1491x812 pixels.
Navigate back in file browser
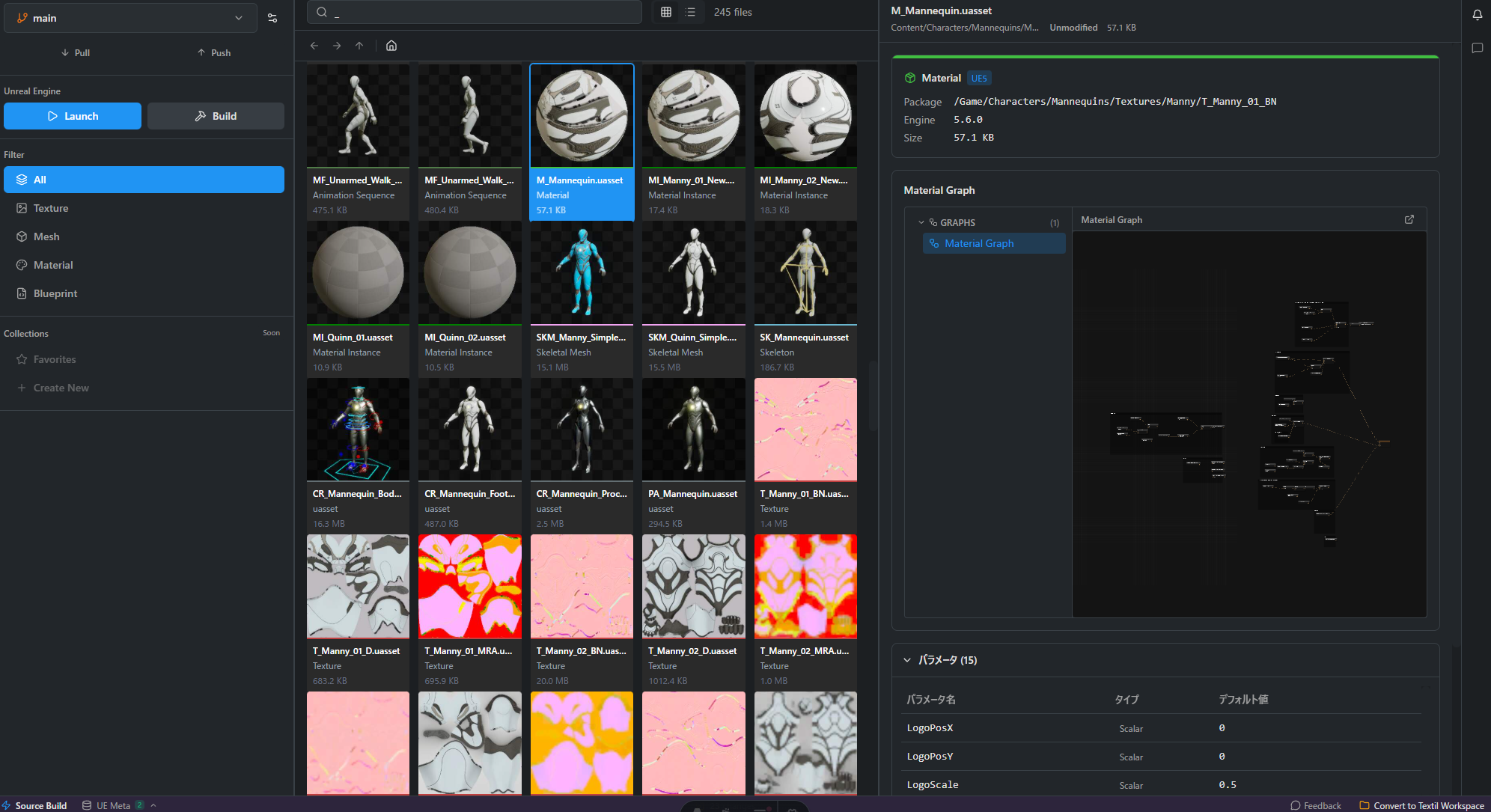314,46
